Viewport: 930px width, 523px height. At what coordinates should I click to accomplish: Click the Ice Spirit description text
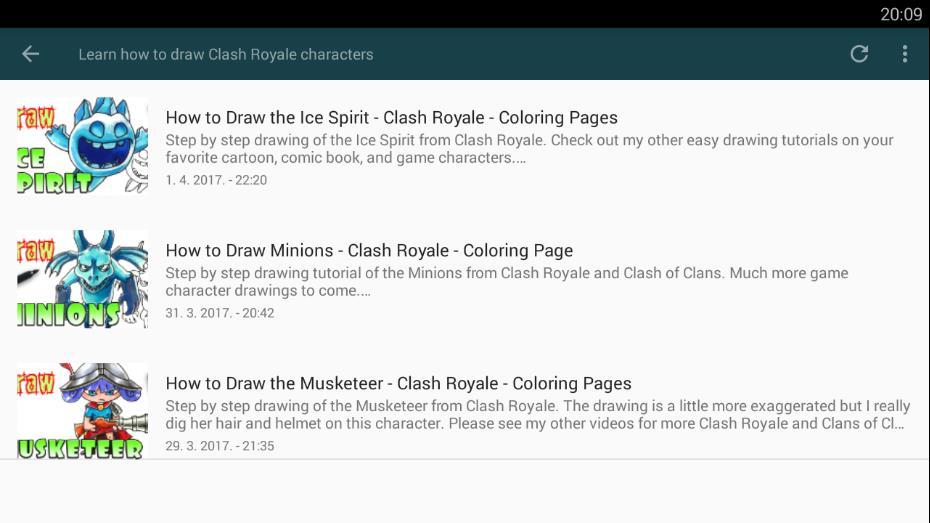click(x=529, y=149)
